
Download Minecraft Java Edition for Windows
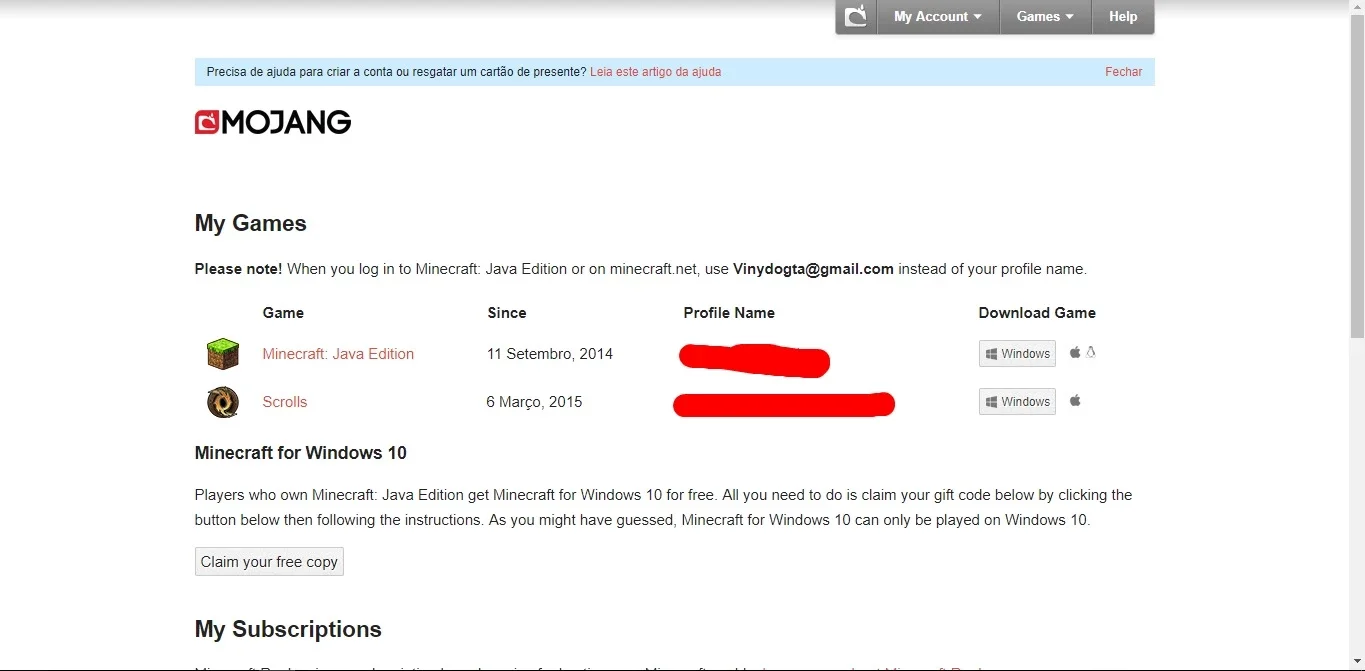click(1017, 353)
